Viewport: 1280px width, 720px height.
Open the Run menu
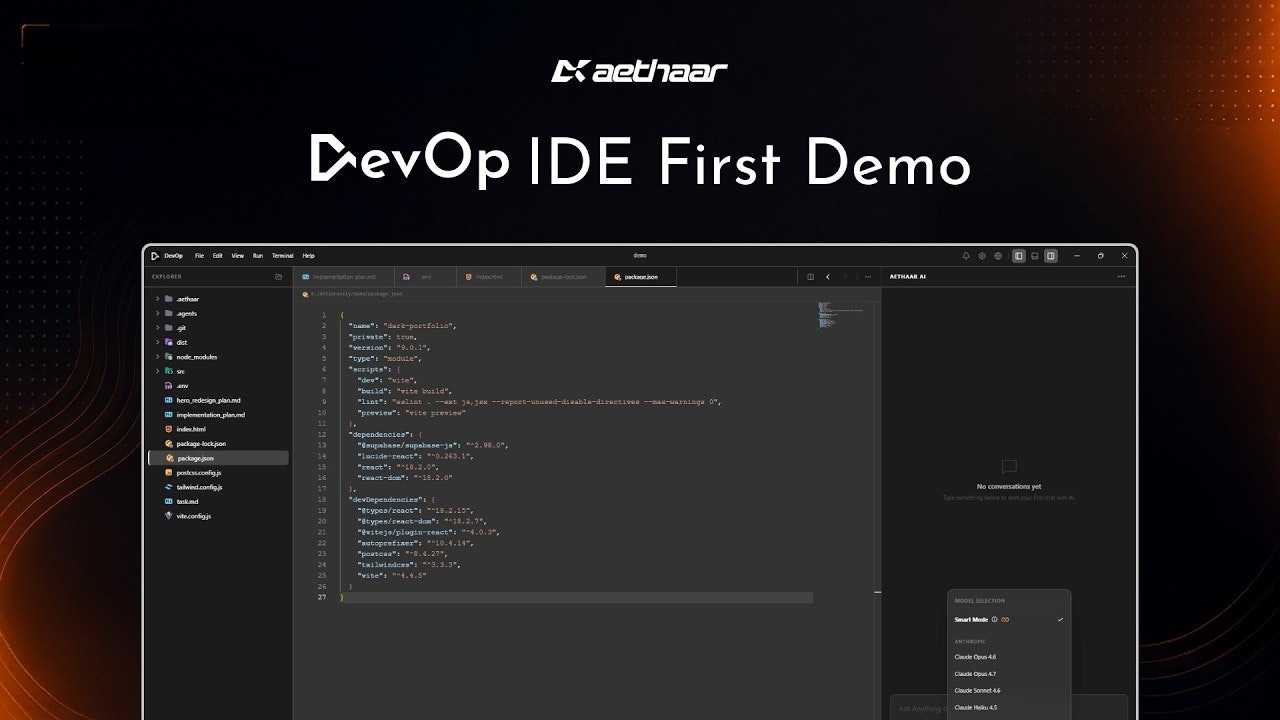258,256
